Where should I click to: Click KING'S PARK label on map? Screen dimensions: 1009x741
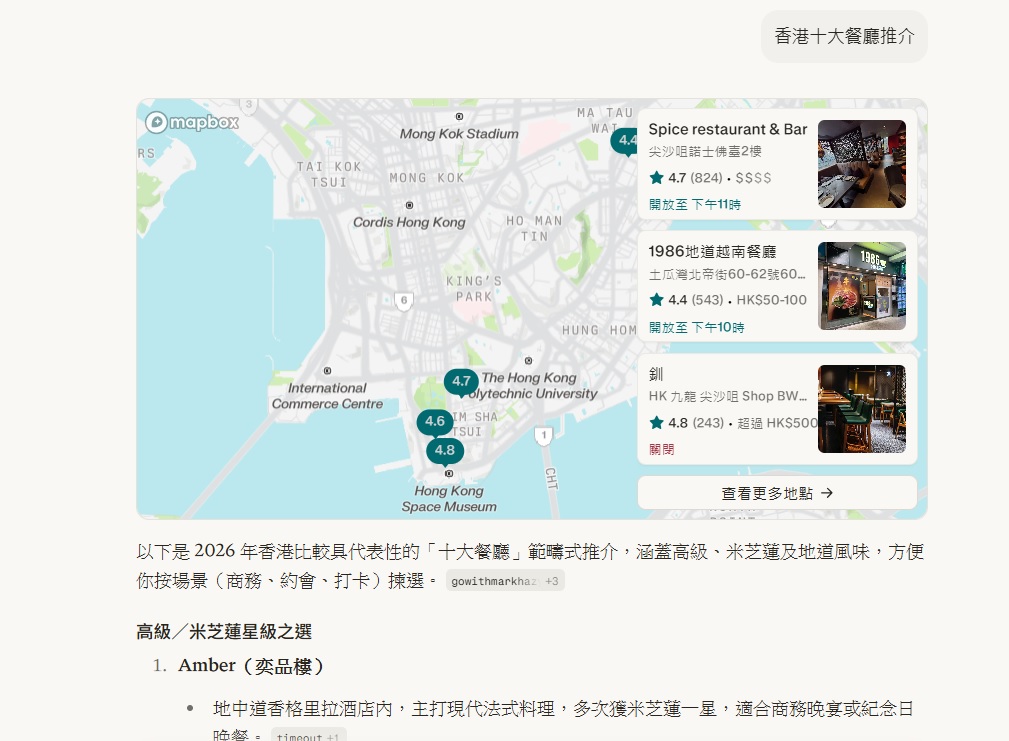[x=474, y=289]
